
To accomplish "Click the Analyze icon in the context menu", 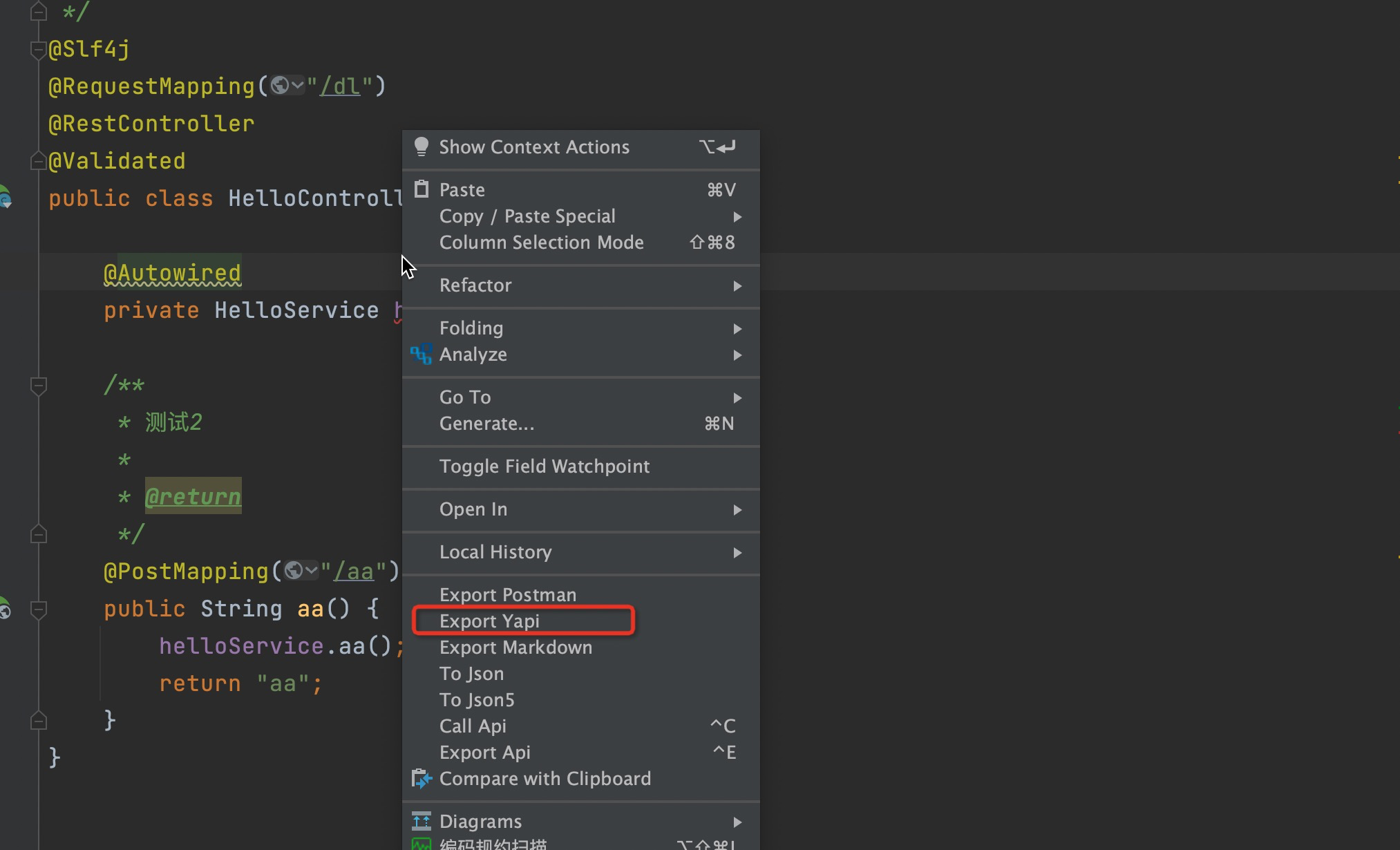I will point(422,355).
